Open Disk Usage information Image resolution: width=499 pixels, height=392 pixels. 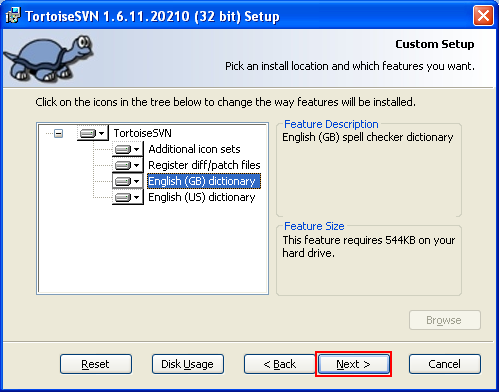[x=188, y=364]
